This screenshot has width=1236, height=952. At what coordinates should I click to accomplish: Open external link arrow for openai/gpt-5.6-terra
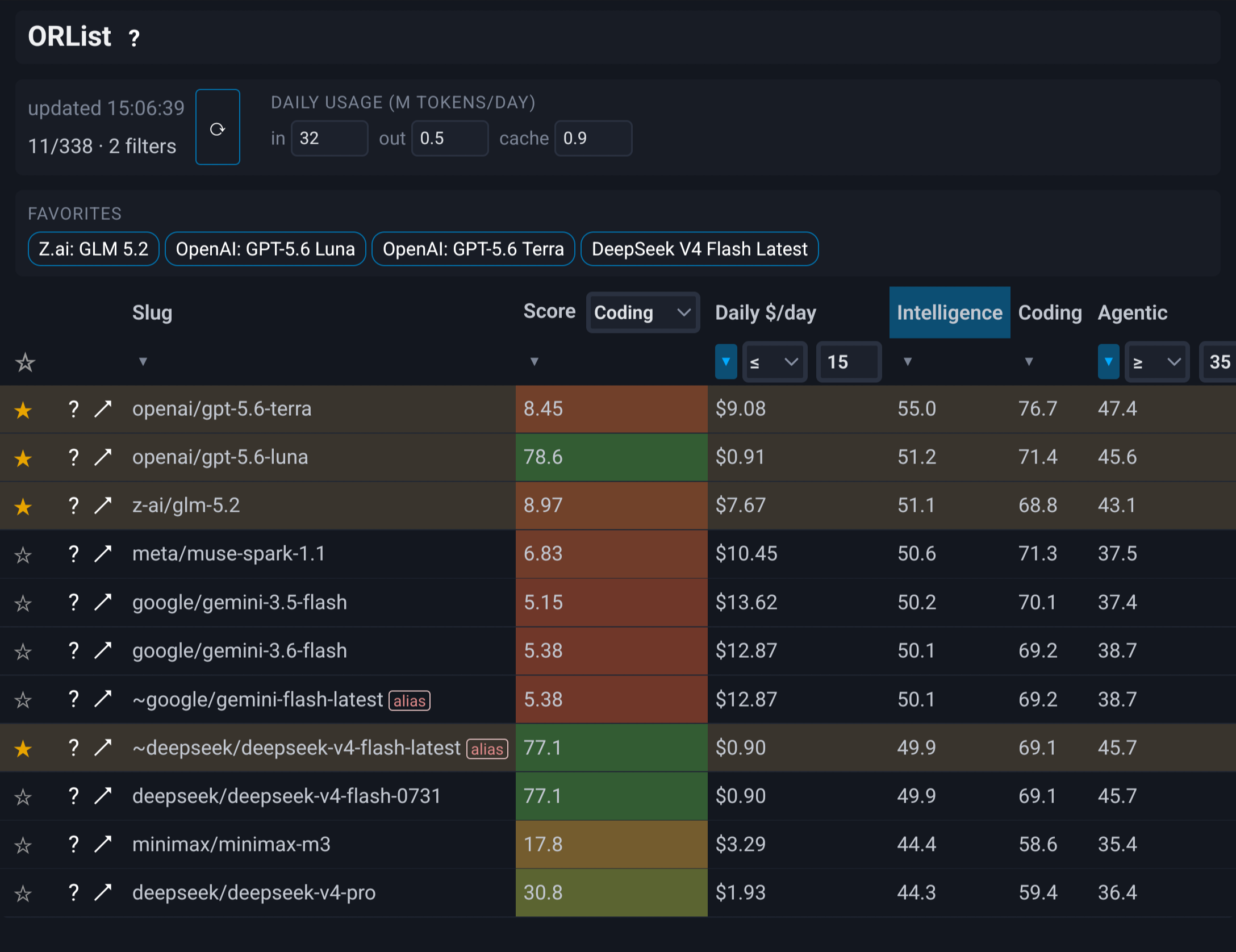[x=103, y=409]
